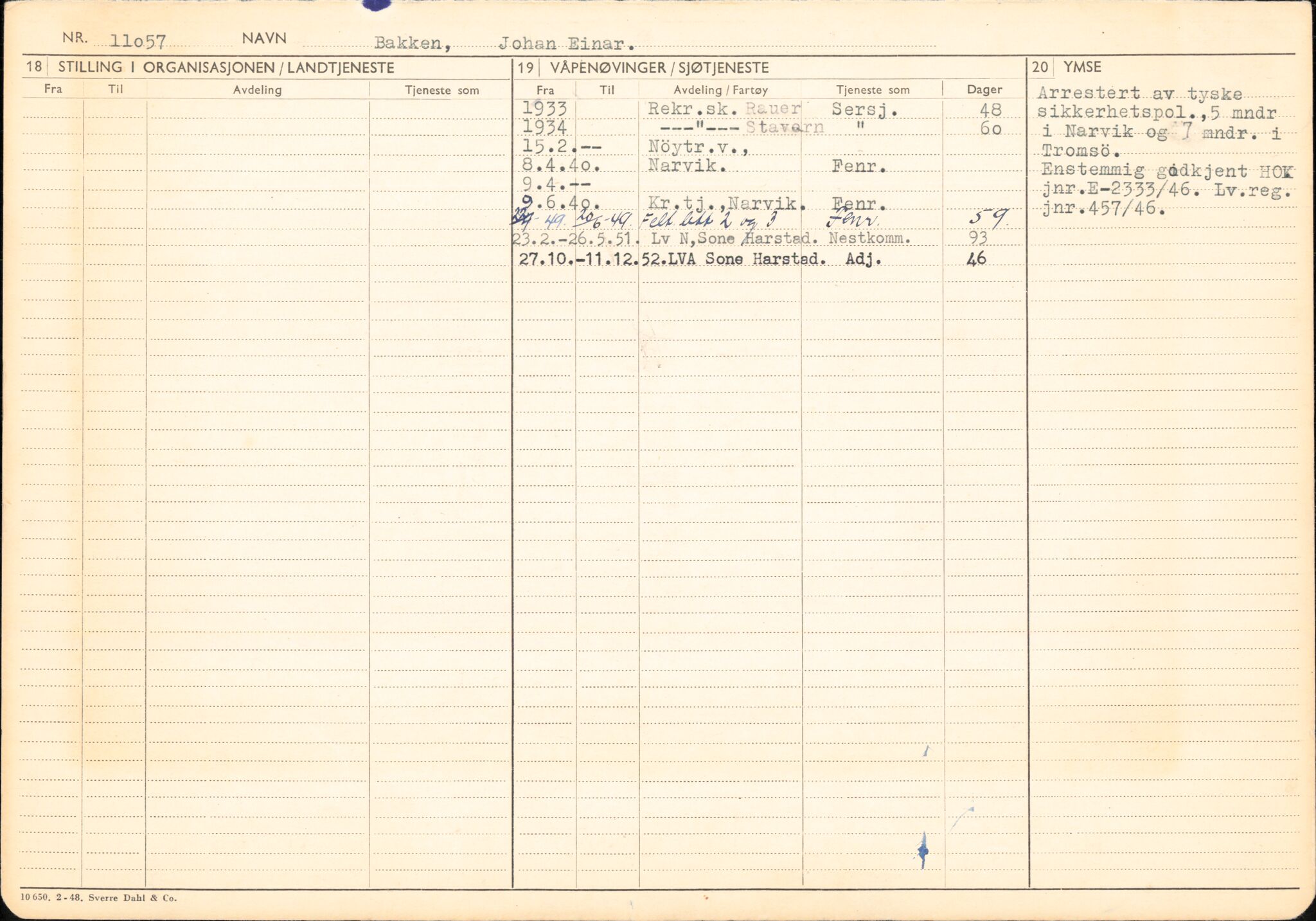Image resolution: width=1316 pixels, height=921 pixels.
Task: Click the jnr.457/46. reference
Action: point(1103,209)
